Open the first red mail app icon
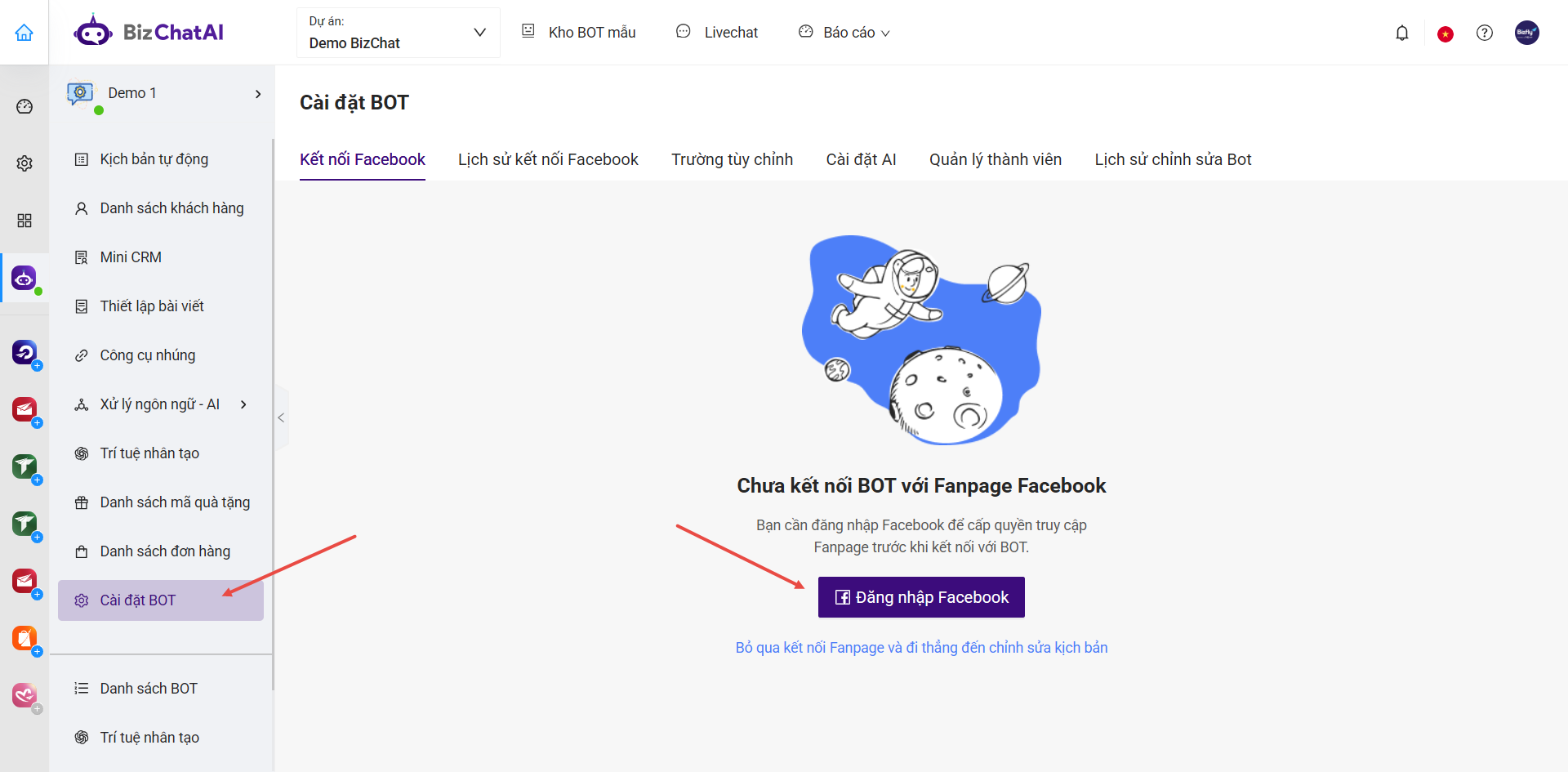The width and height of the screenshot is (1568, 772). click(x=24, y=408)
